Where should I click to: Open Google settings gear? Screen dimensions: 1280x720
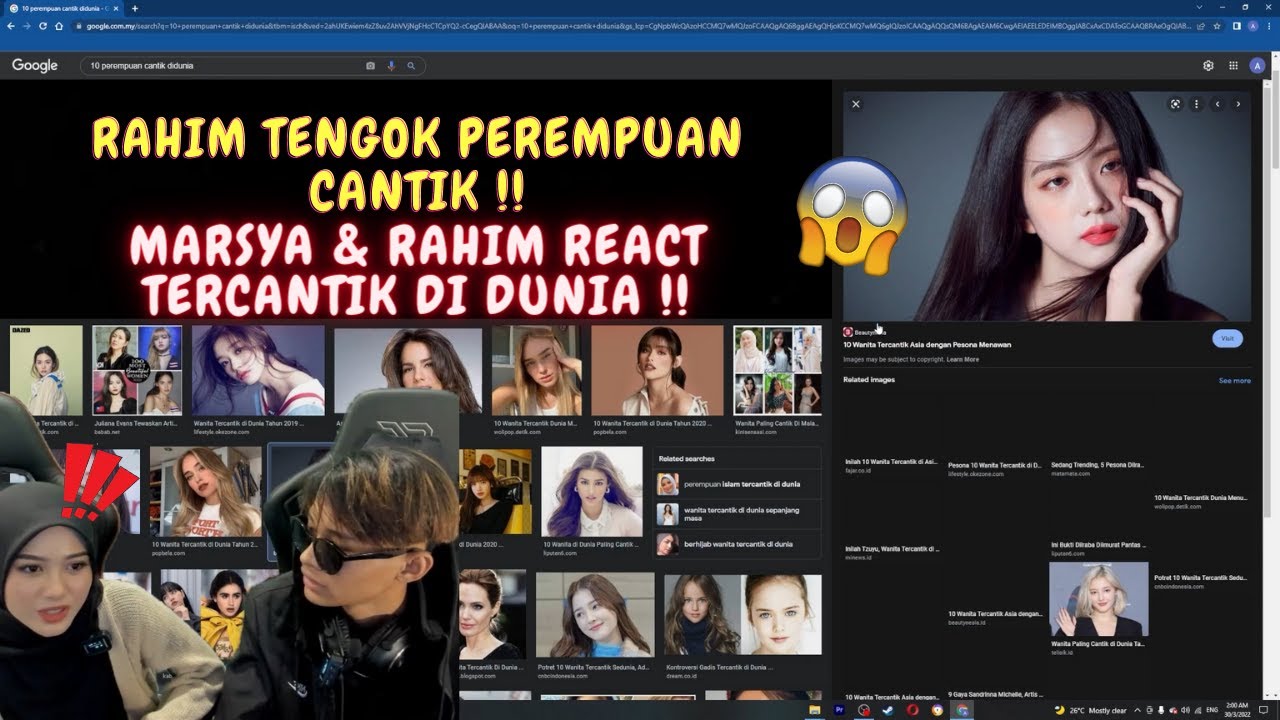pos(1208,66)
